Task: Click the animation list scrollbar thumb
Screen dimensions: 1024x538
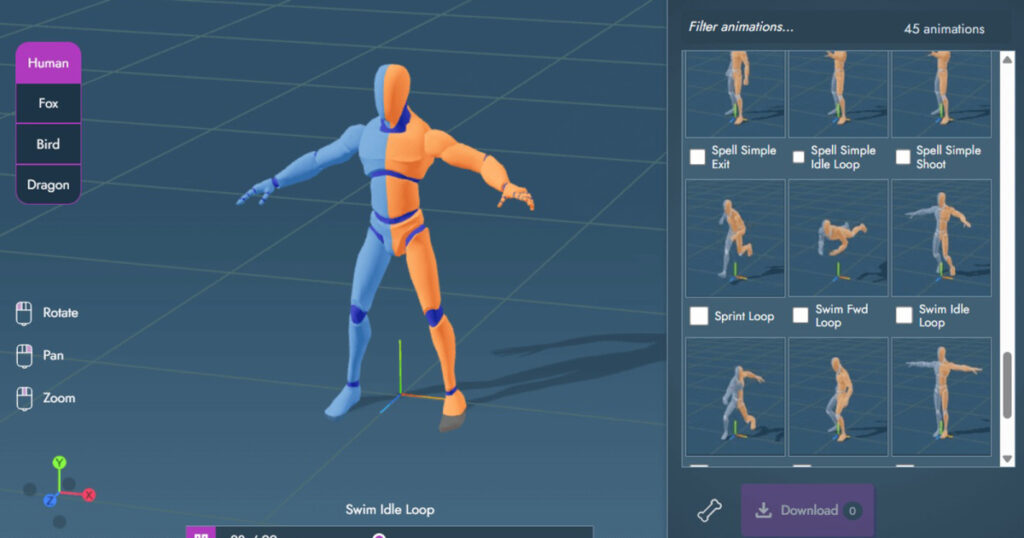Action: (1007, 385)
